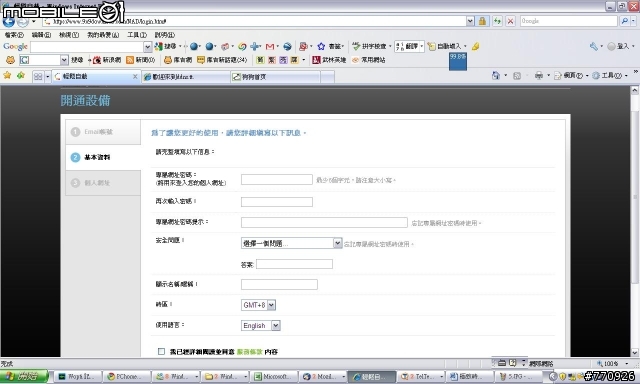Click the autofill button in Google toolbar

(x=447, y=47)
